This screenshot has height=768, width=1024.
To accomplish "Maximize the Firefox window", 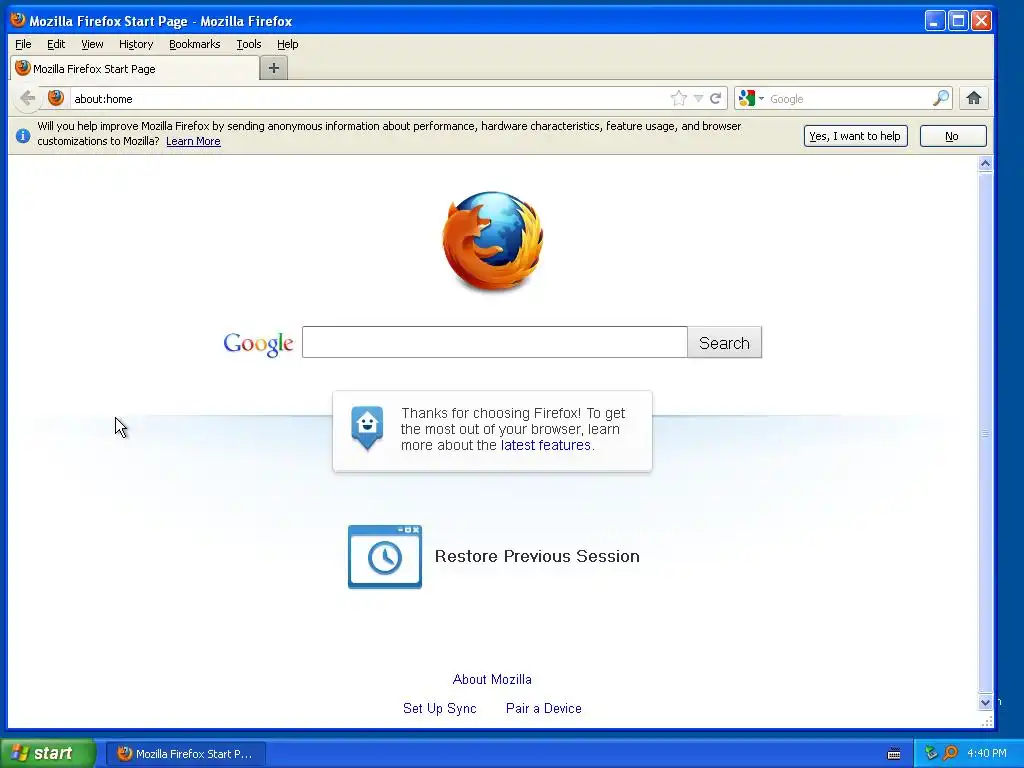I will (958, 21).
